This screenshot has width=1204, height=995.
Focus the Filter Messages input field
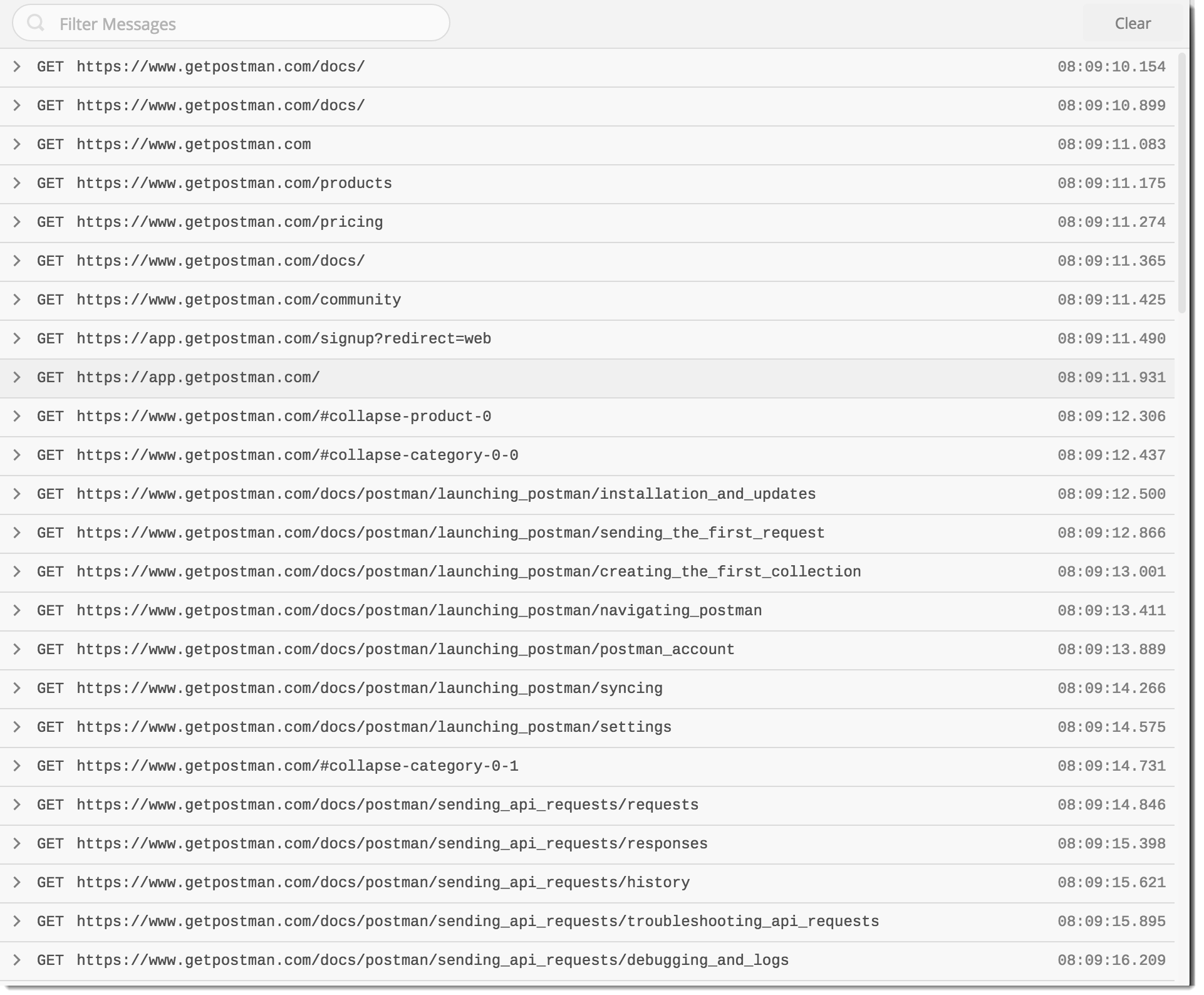[231, 24]
